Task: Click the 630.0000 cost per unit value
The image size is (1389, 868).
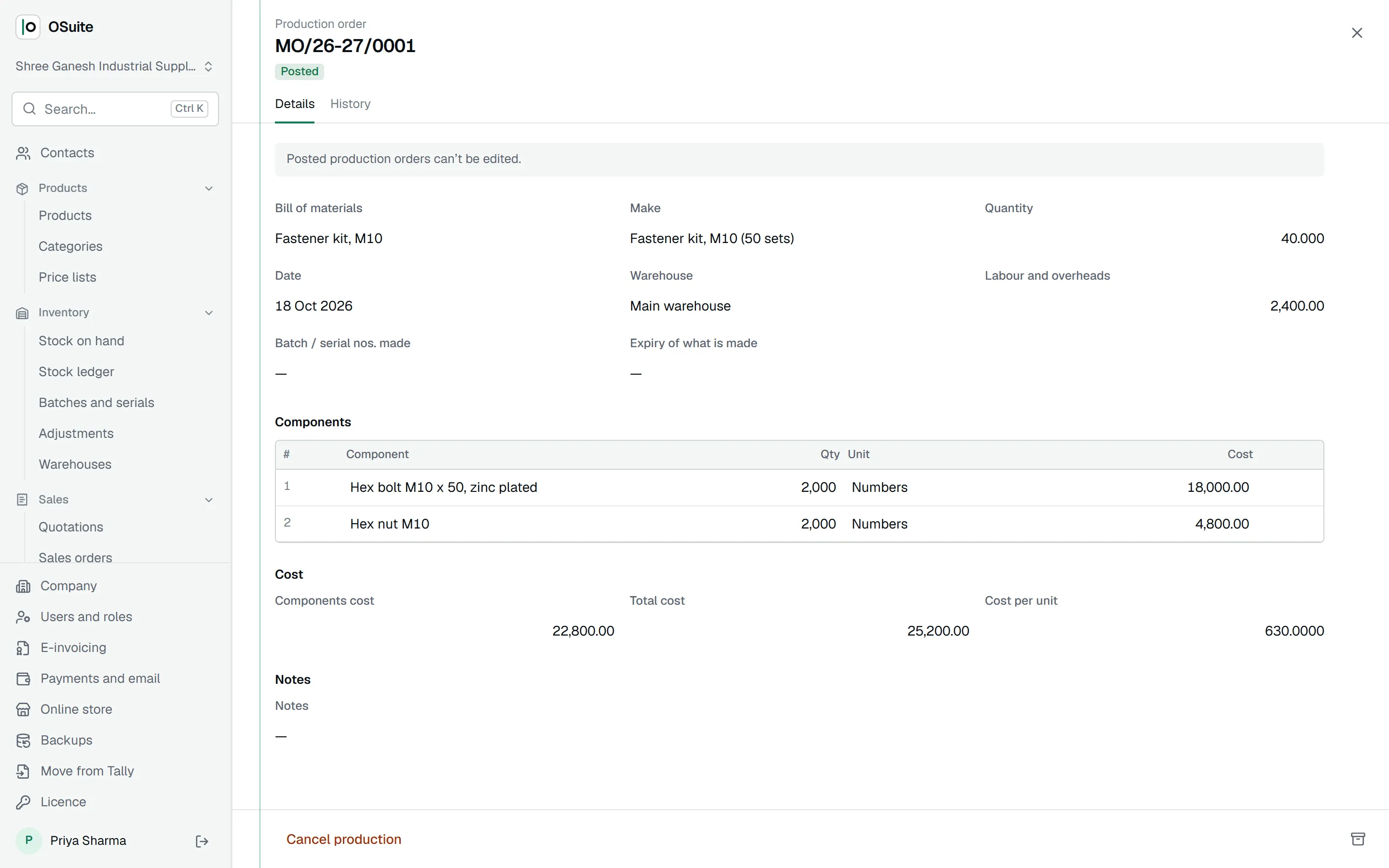Action: [1294, 631]
